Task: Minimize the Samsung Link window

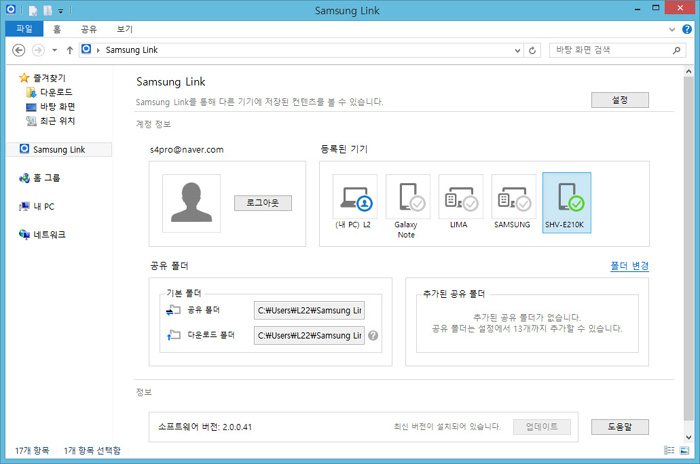Action: coord(638,8)
